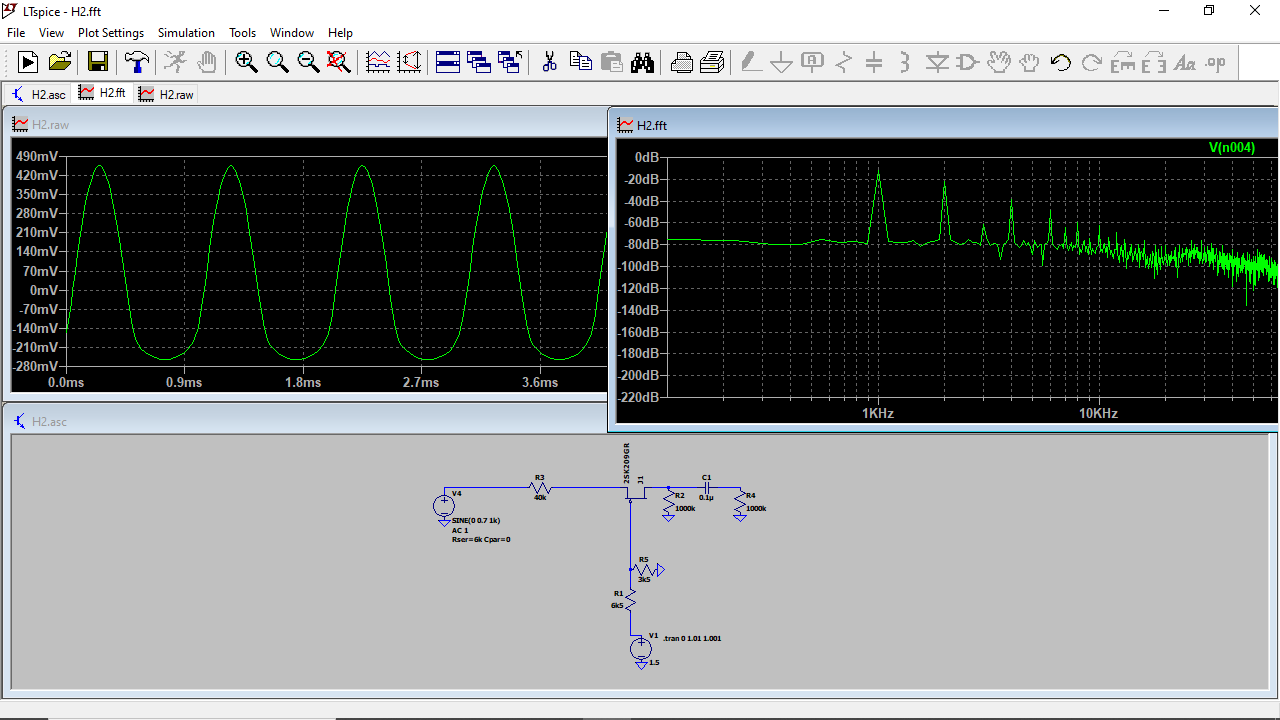1280x720 pixels.
Task: Activate the H2.raw waveform window title bar
Action: [305, 124]
